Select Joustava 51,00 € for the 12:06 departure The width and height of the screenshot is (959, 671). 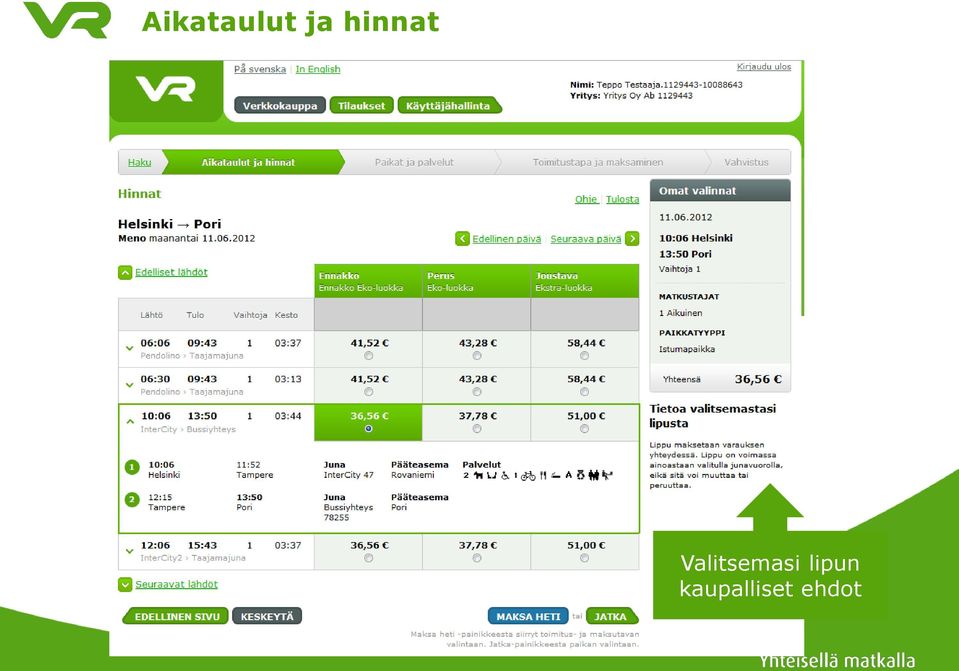[585, 558]
